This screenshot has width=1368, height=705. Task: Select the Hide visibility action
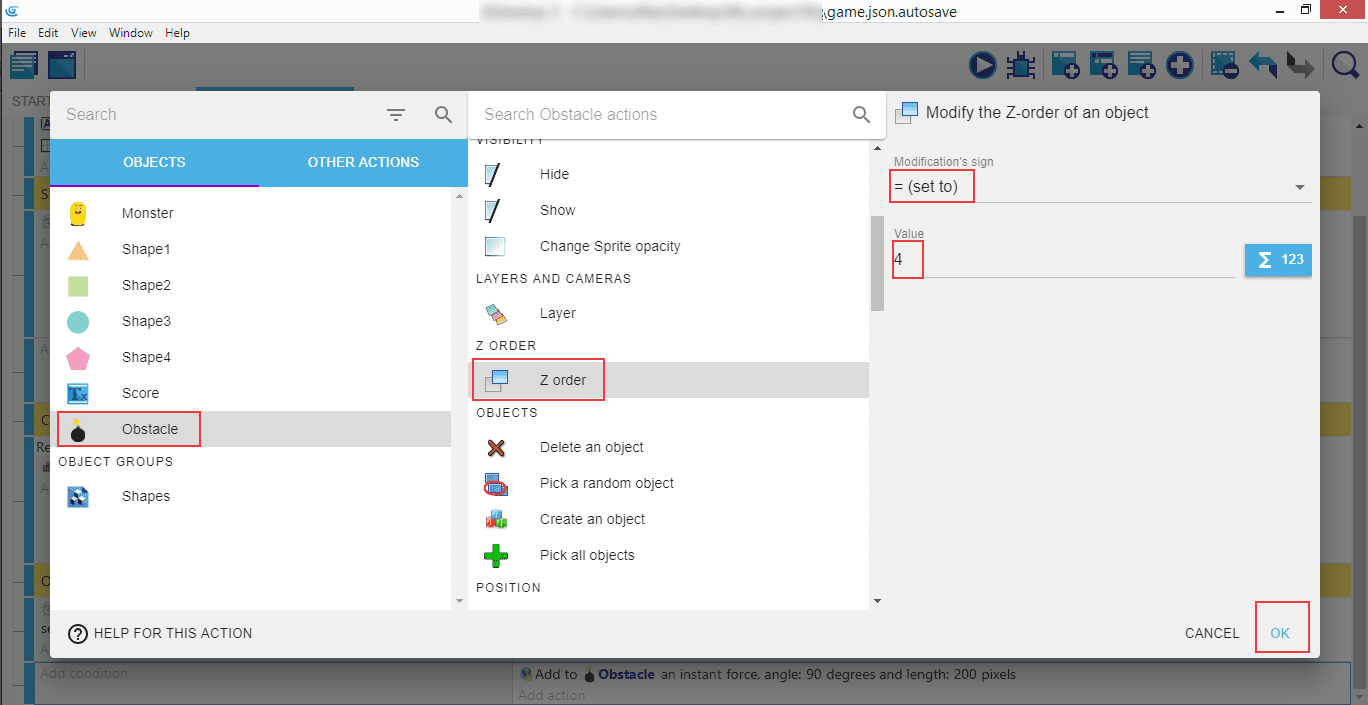point(554,174)
